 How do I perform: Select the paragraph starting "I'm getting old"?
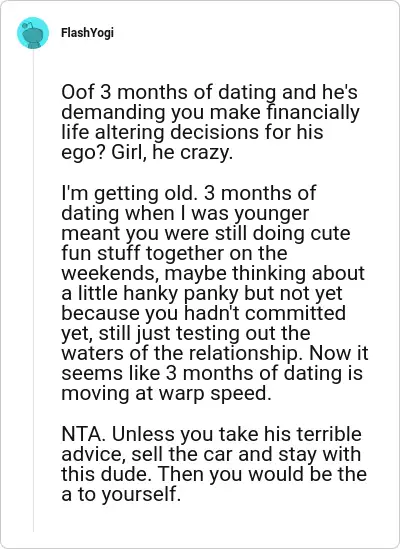[214, 293]
